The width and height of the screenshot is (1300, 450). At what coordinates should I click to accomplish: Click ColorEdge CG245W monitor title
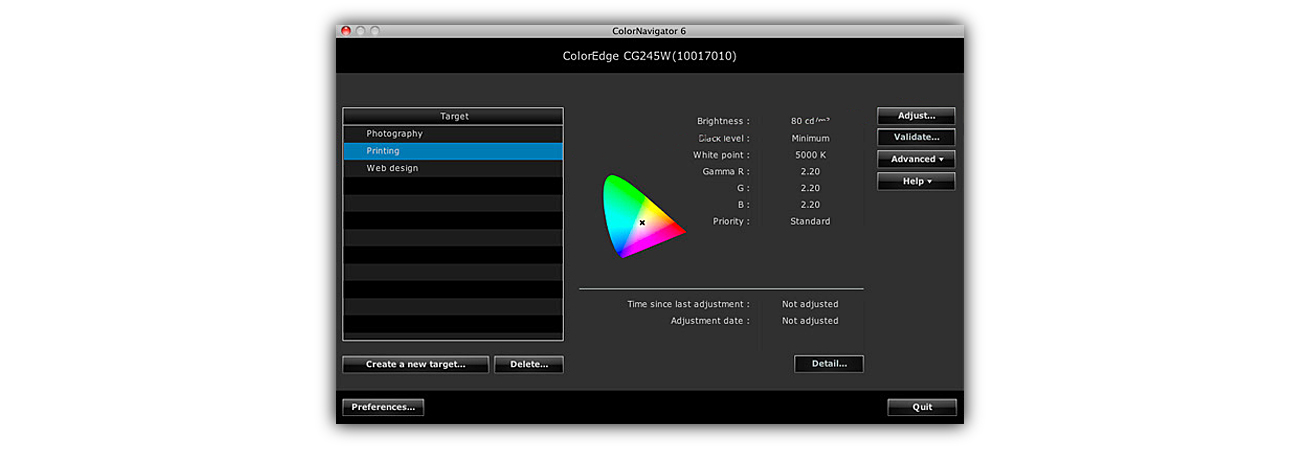pyautogui.click(x=649, y=56)
